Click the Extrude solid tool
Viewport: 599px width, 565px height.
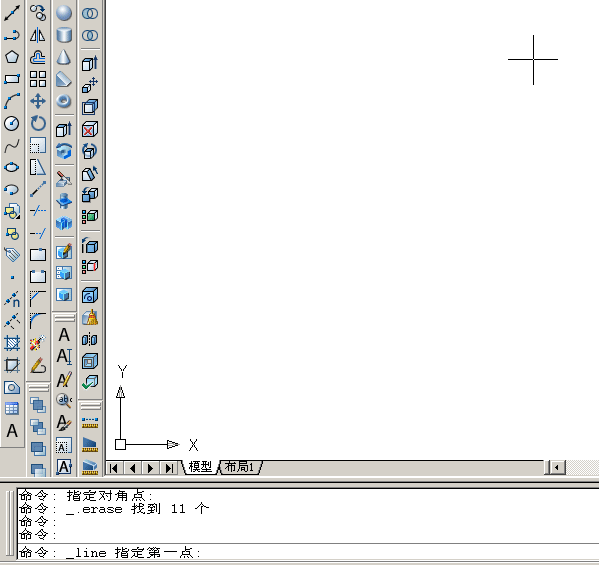[64, 130]
